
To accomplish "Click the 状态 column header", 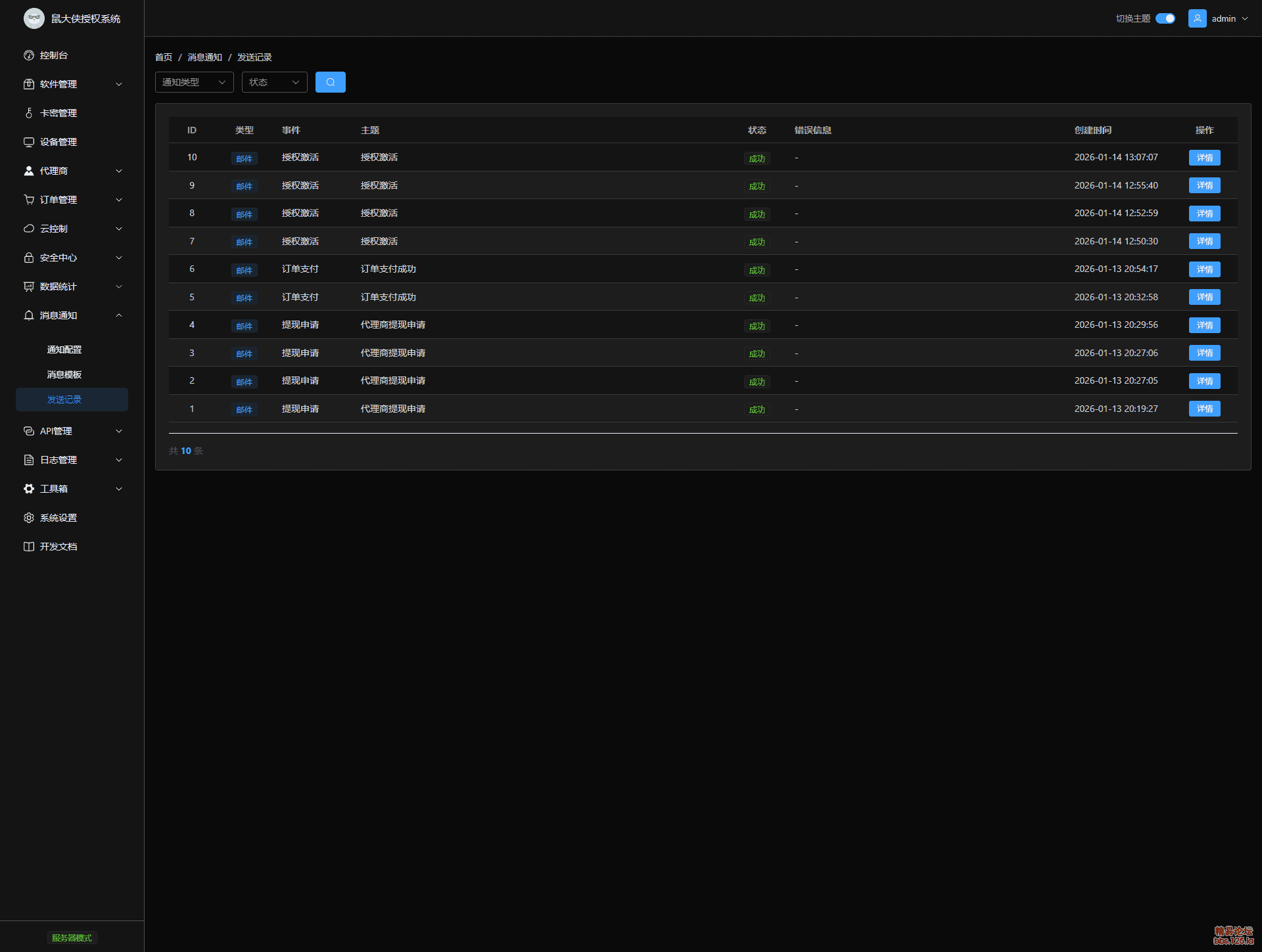I will point(757,130).
